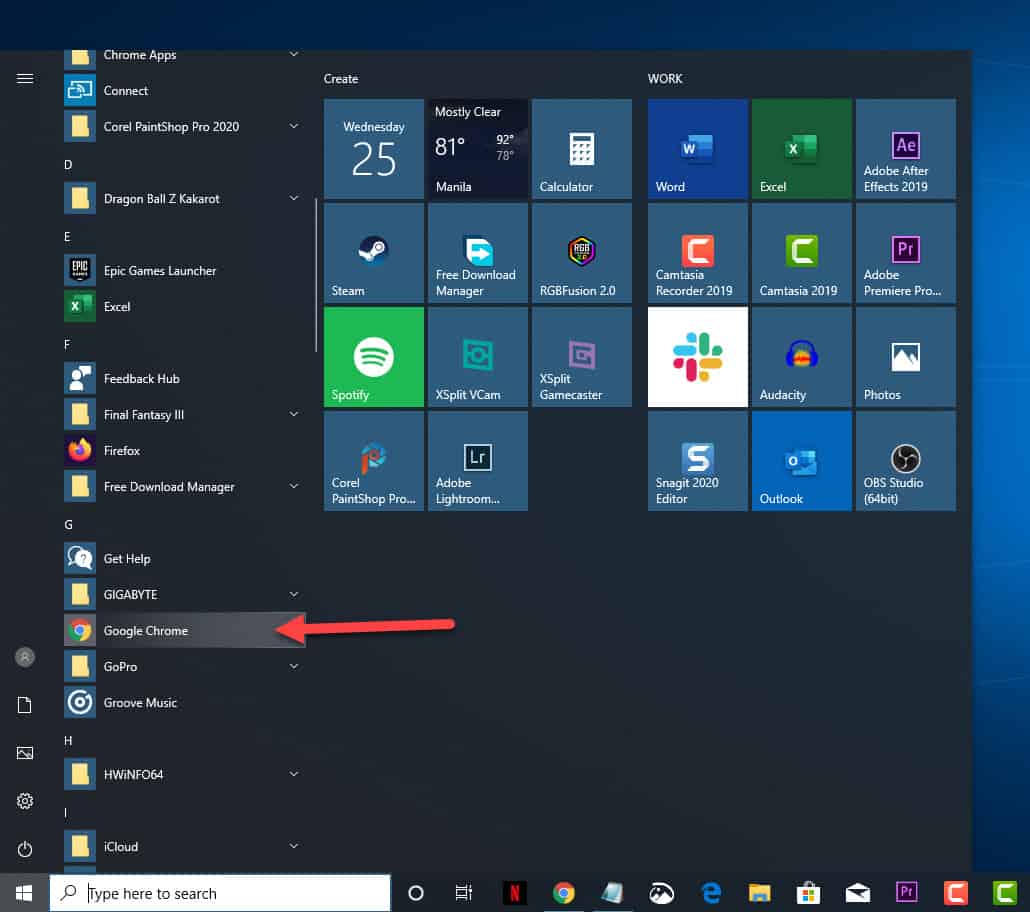The image size is (1030, 912).
Task: Click the Windows Start button
Action: [x=24, y=893]
